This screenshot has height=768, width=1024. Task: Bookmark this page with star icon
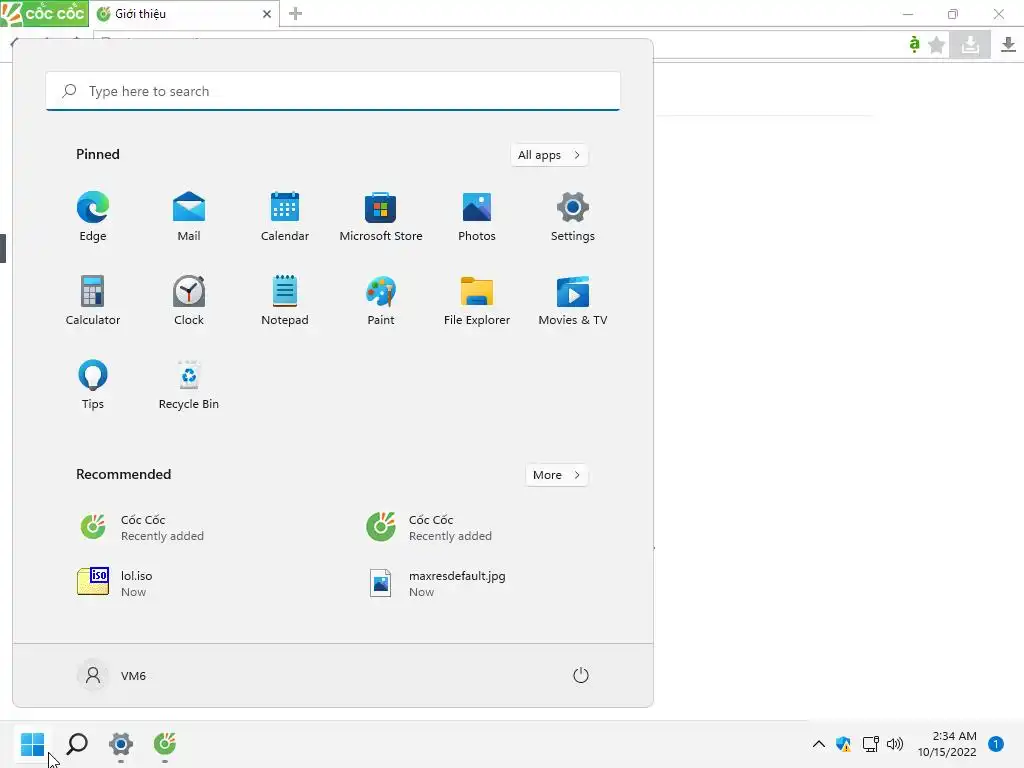(x=936, y=44)
